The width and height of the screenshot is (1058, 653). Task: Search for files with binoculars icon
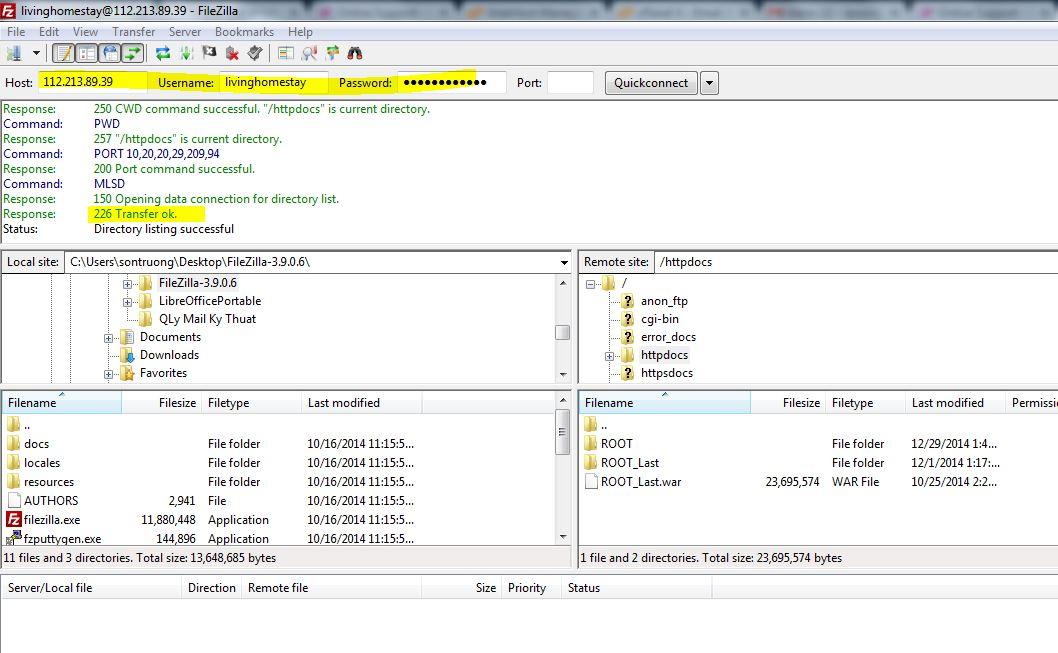[355, 53]
